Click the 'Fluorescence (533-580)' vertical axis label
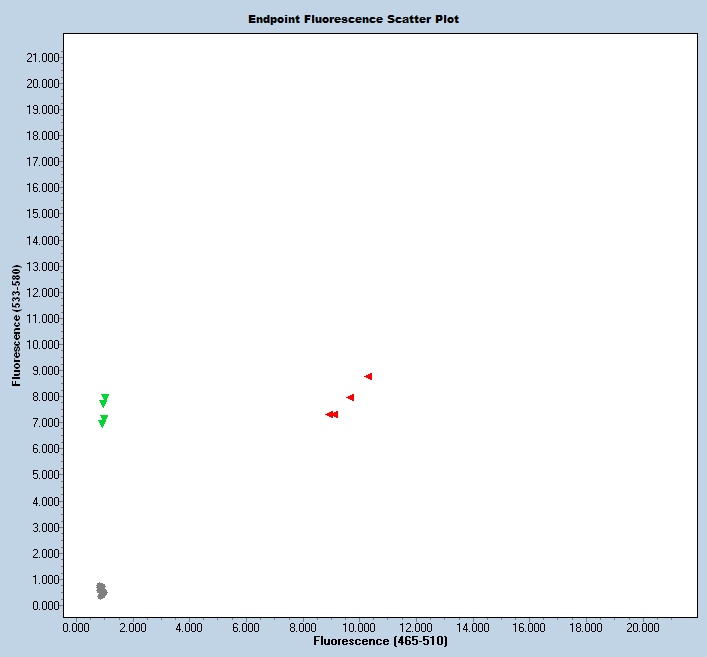Screen dimensions: 707x657 pyautogui.click(x=17, y=326)
